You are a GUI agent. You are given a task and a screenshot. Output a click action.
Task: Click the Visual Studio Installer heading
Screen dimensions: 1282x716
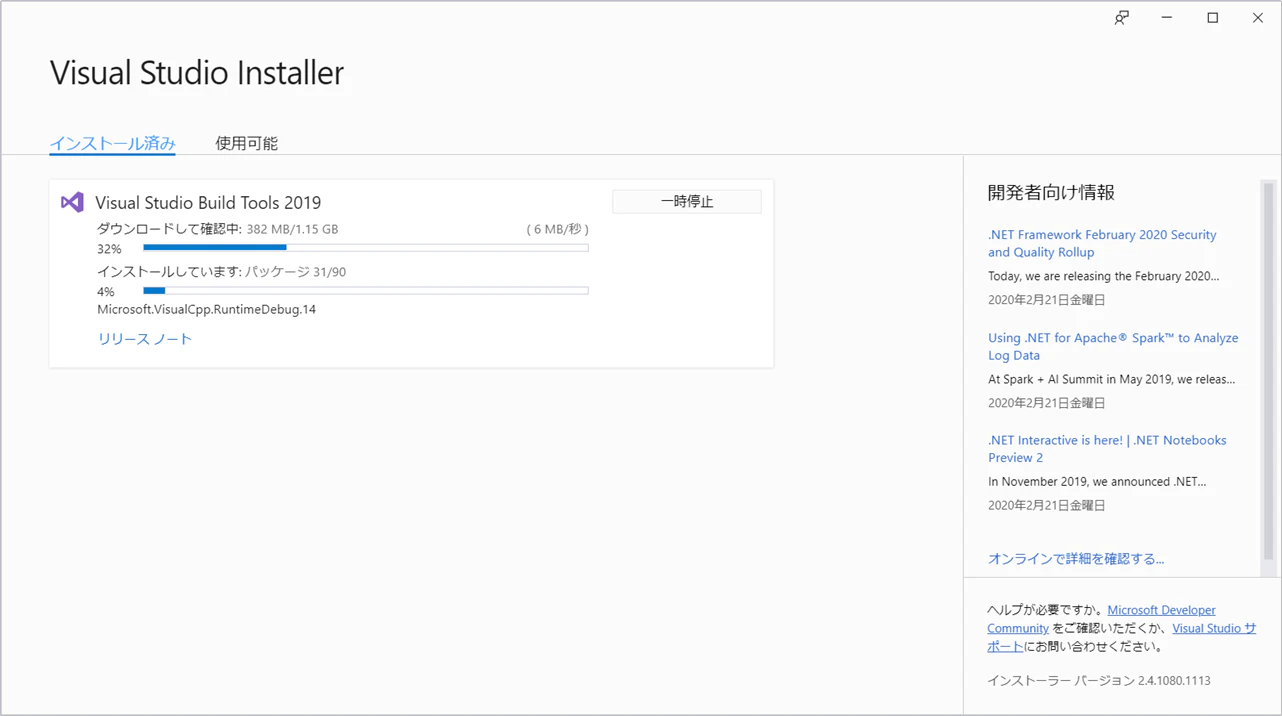click(197, 73)
